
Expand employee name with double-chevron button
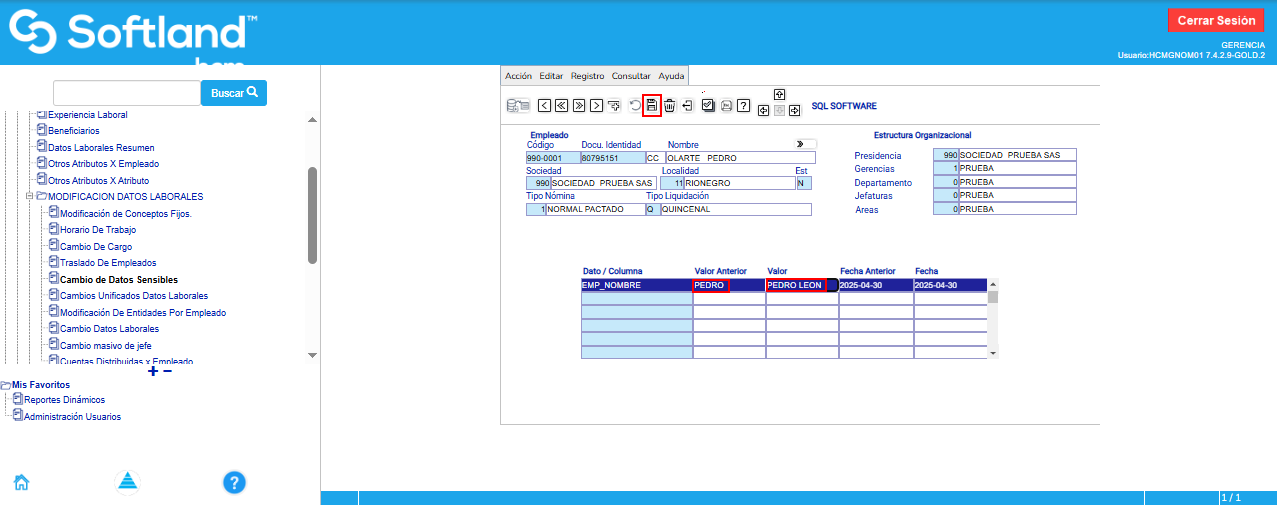click(x=800, y=144)
